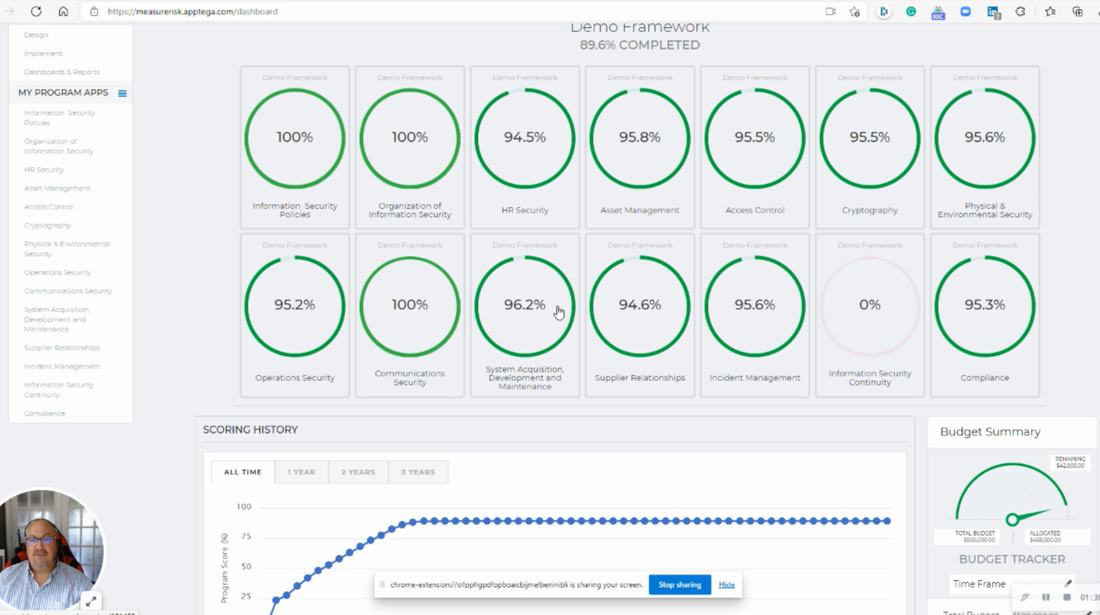Screen dimensions: 1100x615
Task: Click the favorites star icon in address bar
Action: click(855, 12)
